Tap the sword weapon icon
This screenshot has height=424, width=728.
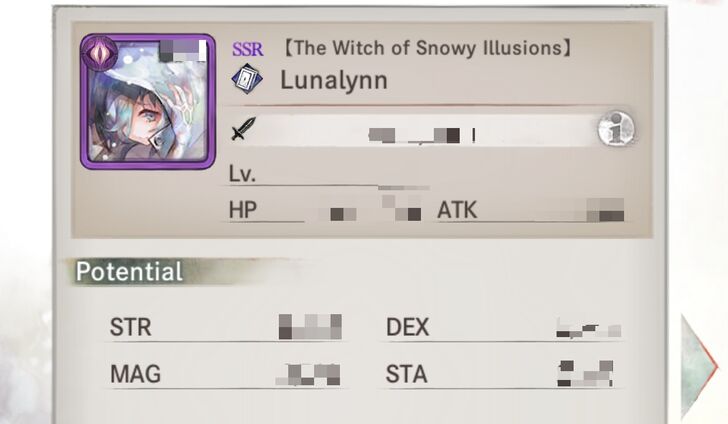(243, 129)
